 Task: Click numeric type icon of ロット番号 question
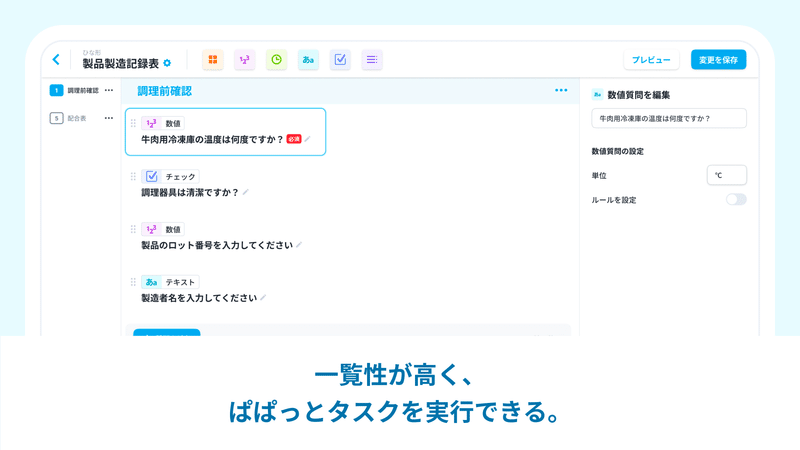[x=151, y=229]
